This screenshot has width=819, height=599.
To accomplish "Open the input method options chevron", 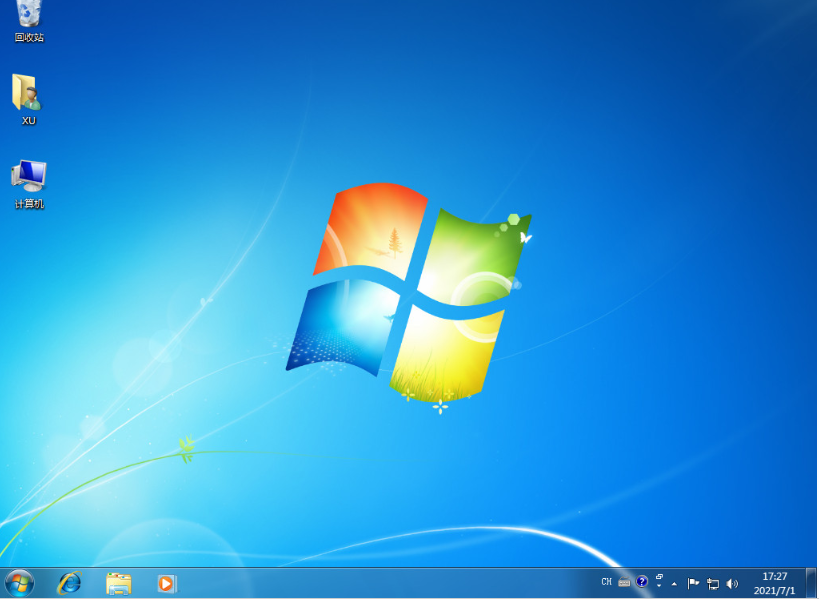I will coord(659,585).
